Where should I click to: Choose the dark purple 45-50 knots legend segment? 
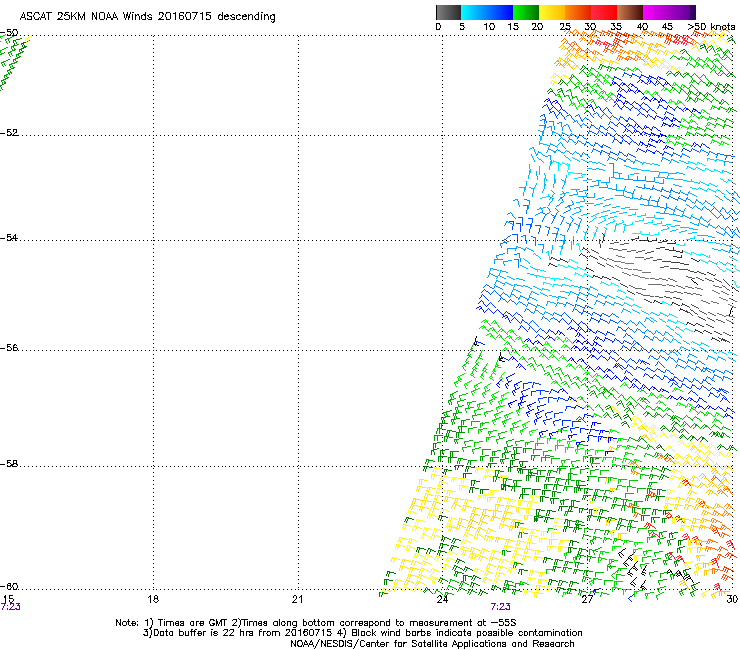tap(682, 12)
